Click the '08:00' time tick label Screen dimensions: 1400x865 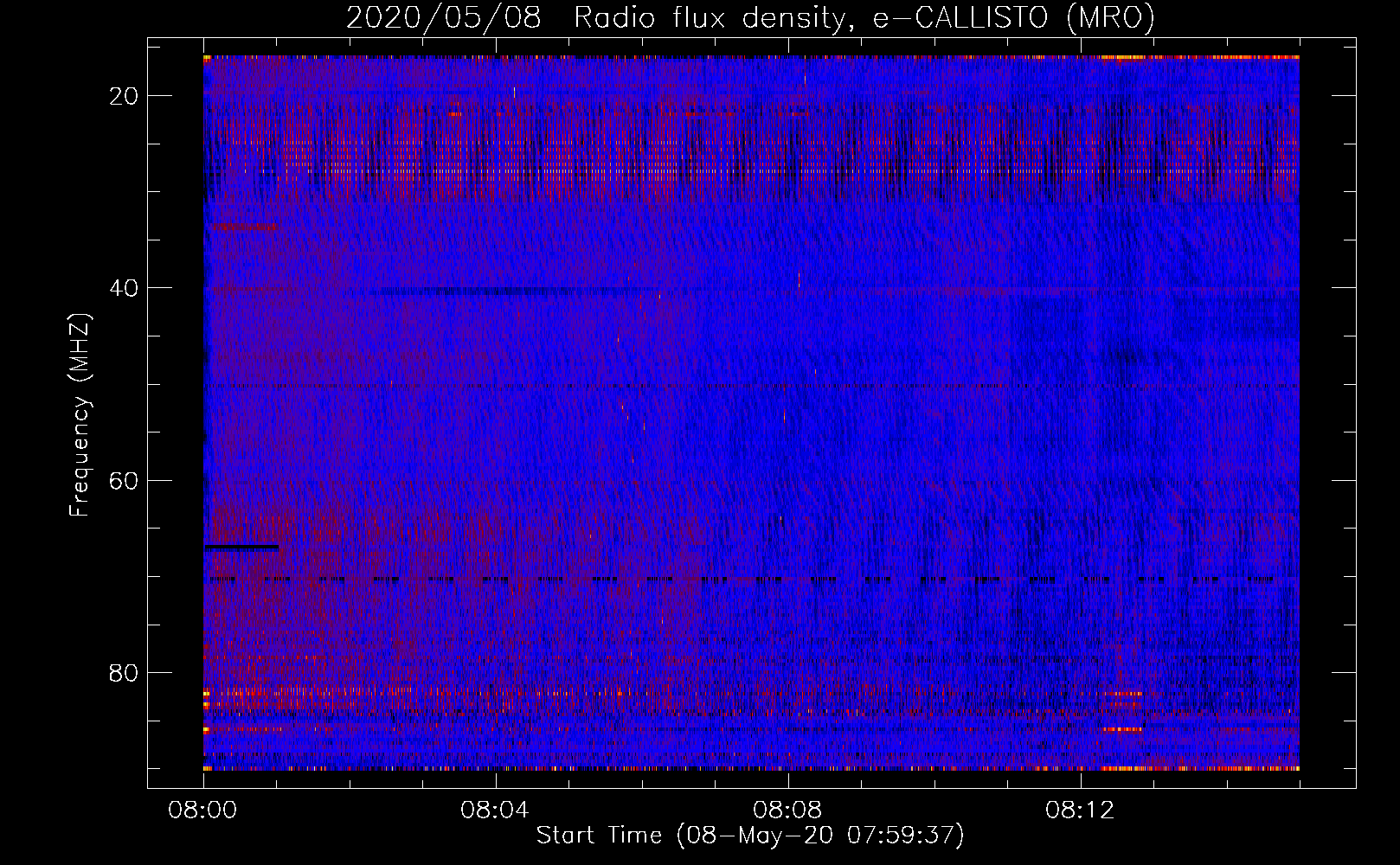click(202, 811)
